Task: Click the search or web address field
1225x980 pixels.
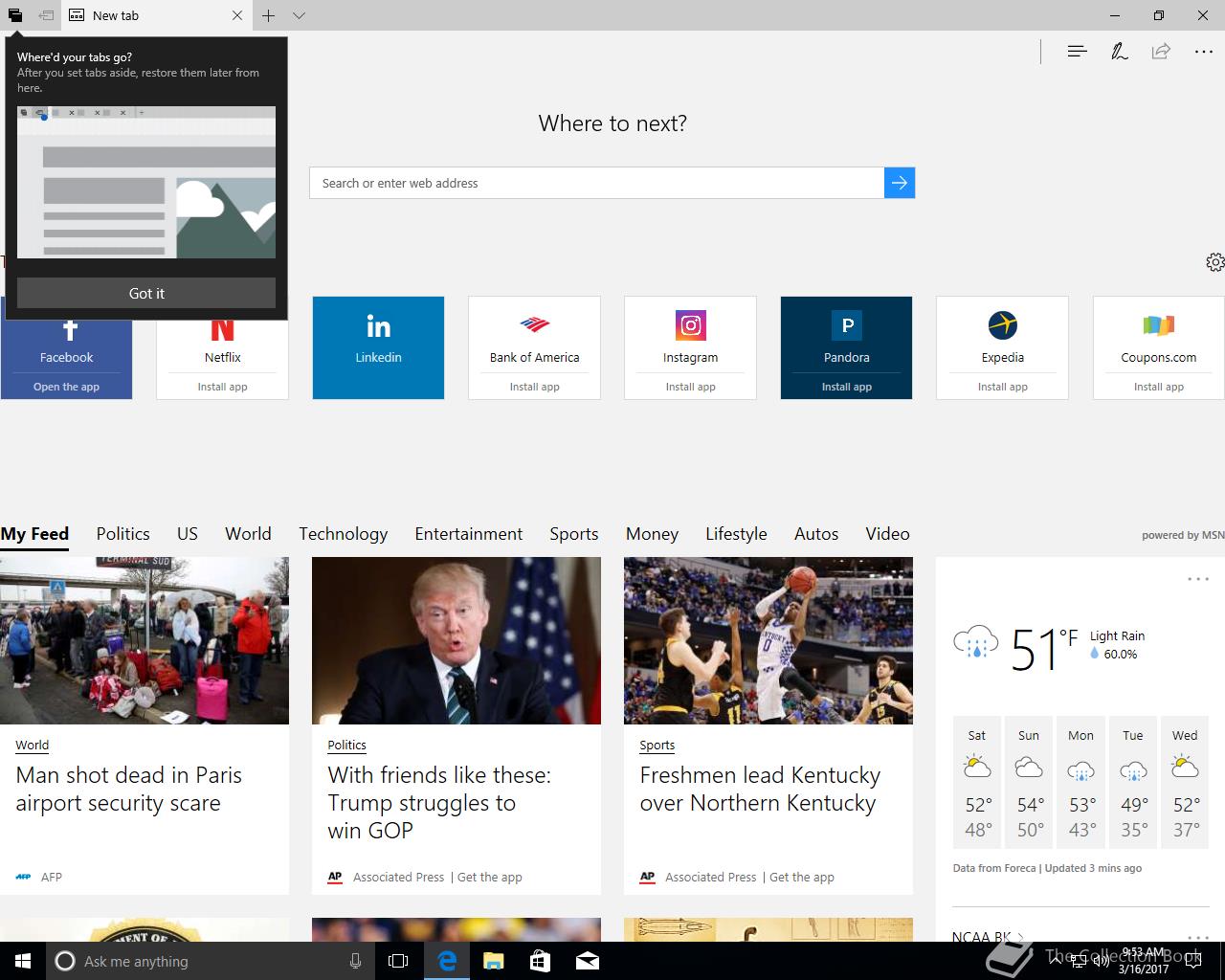Action: pos(596,183)
